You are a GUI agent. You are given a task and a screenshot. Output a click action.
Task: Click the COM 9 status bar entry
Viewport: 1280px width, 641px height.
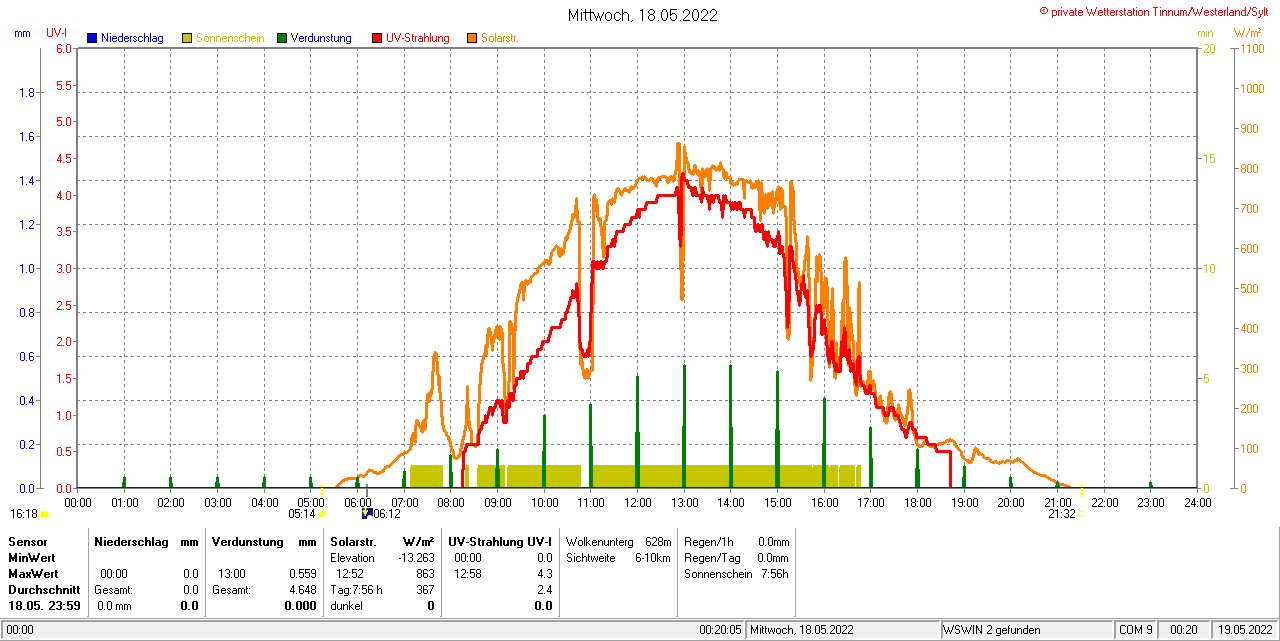point(1136,630)
